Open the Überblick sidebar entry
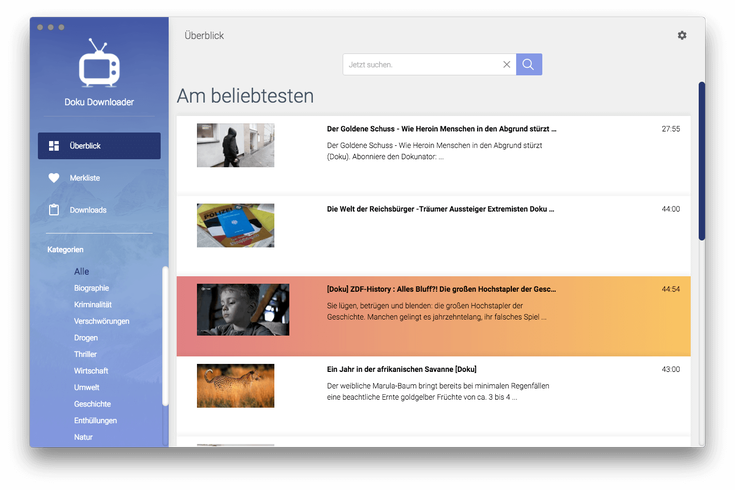The height and width of the screenshot is (490, 735). point(99,146)
